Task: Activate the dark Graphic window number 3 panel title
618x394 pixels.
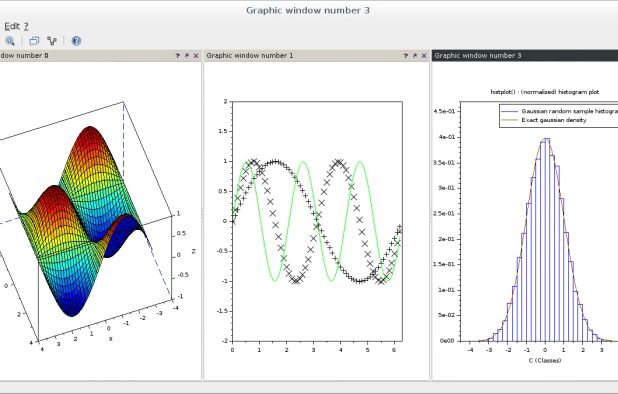Action: tap(478, 56)
